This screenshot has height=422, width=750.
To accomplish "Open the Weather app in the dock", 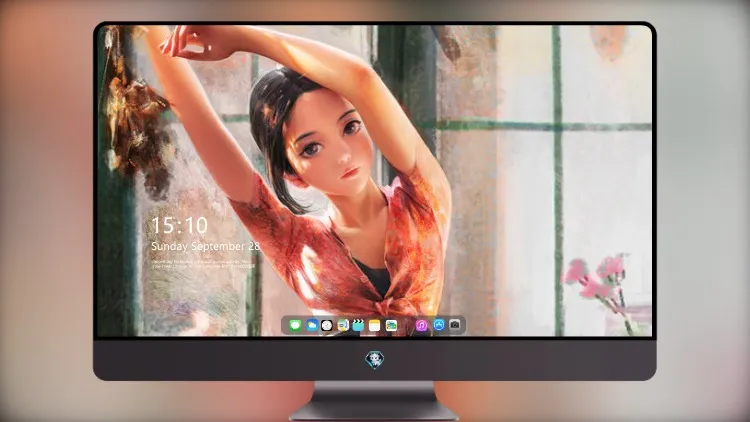I will click(x=311, y=326).
